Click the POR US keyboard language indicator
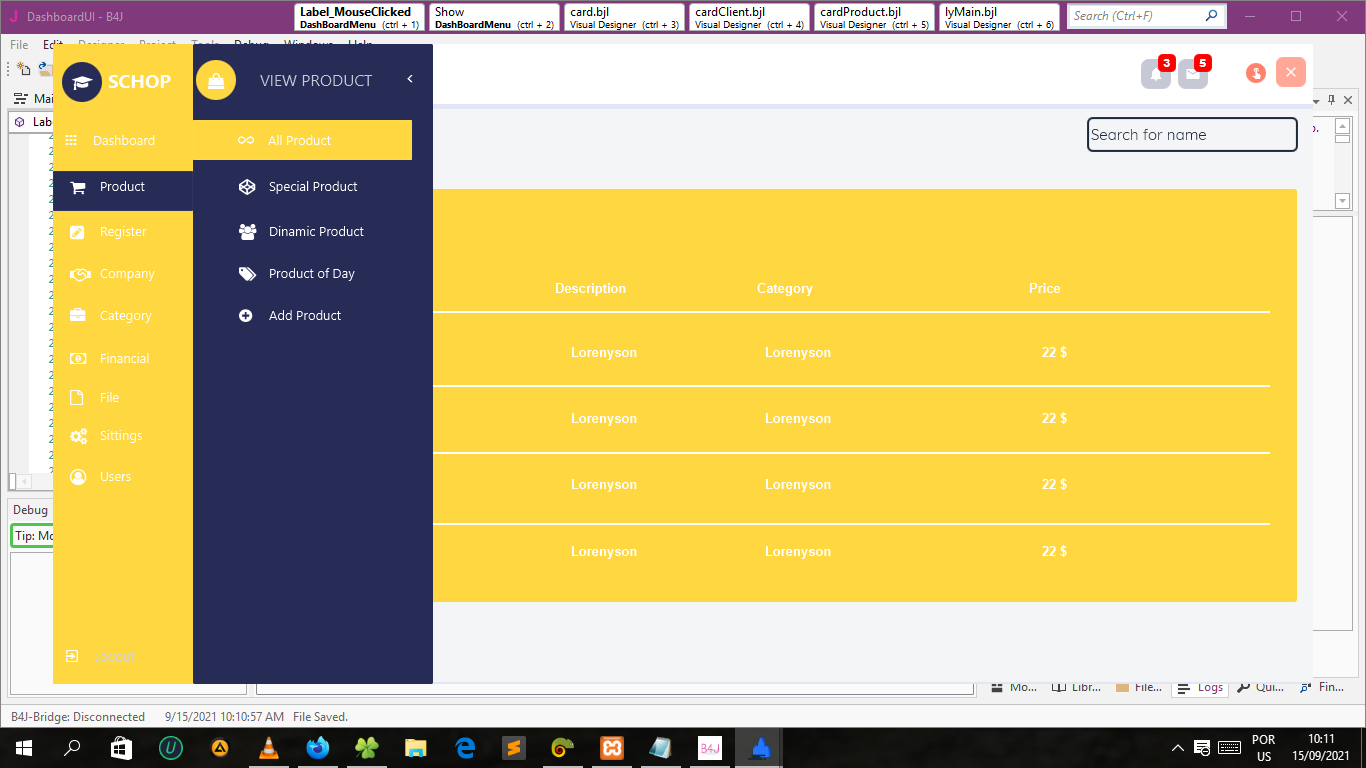1366x768 pixels. click(x=1264, y=748)
